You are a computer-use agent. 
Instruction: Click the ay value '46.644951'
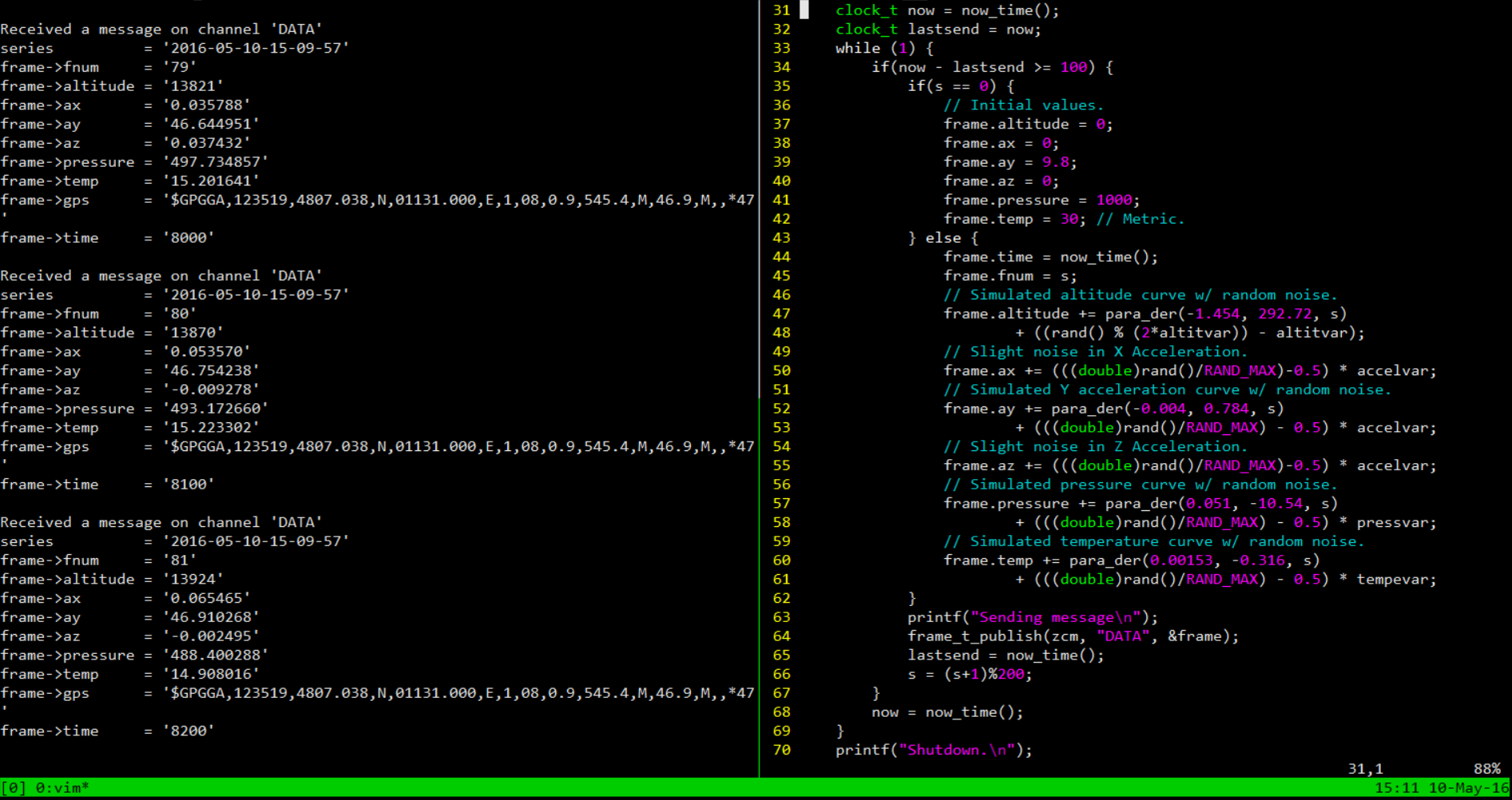[x=211, y=125]
